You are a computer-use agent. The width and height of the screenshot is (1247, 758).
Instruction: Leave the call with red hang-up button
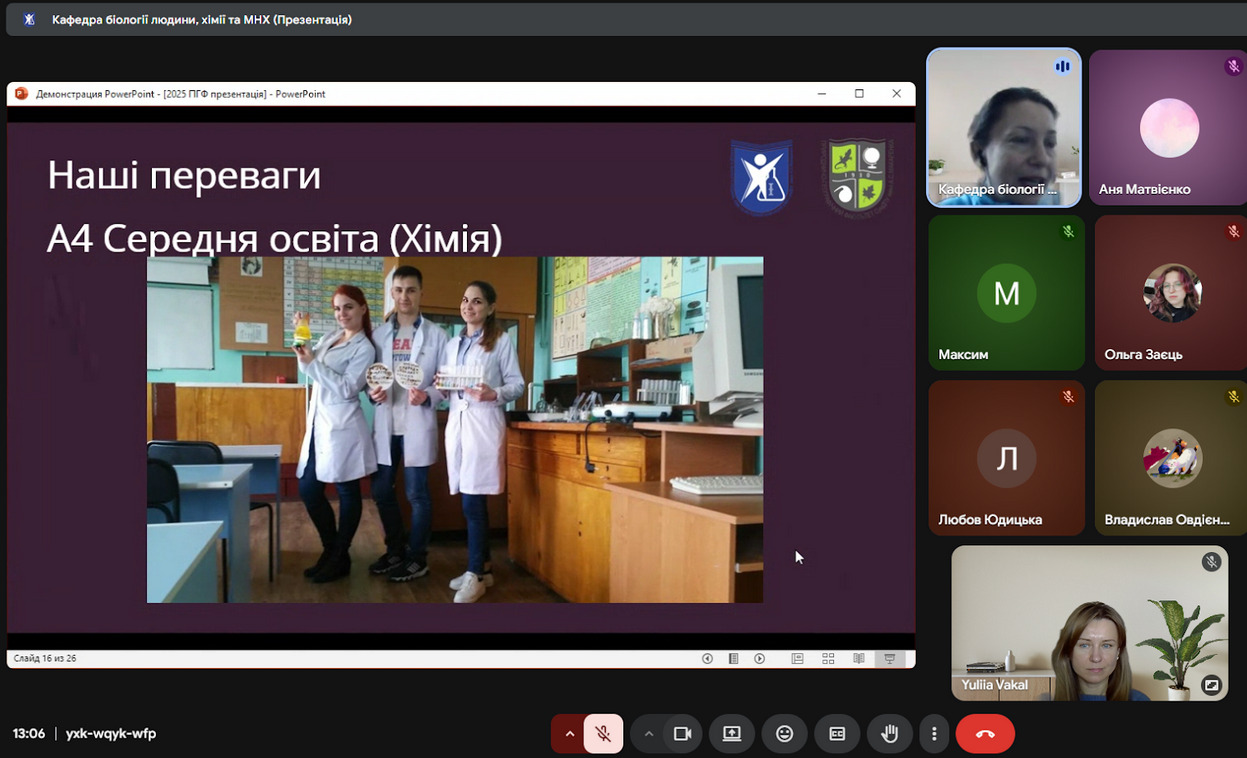tap(985, 734)
